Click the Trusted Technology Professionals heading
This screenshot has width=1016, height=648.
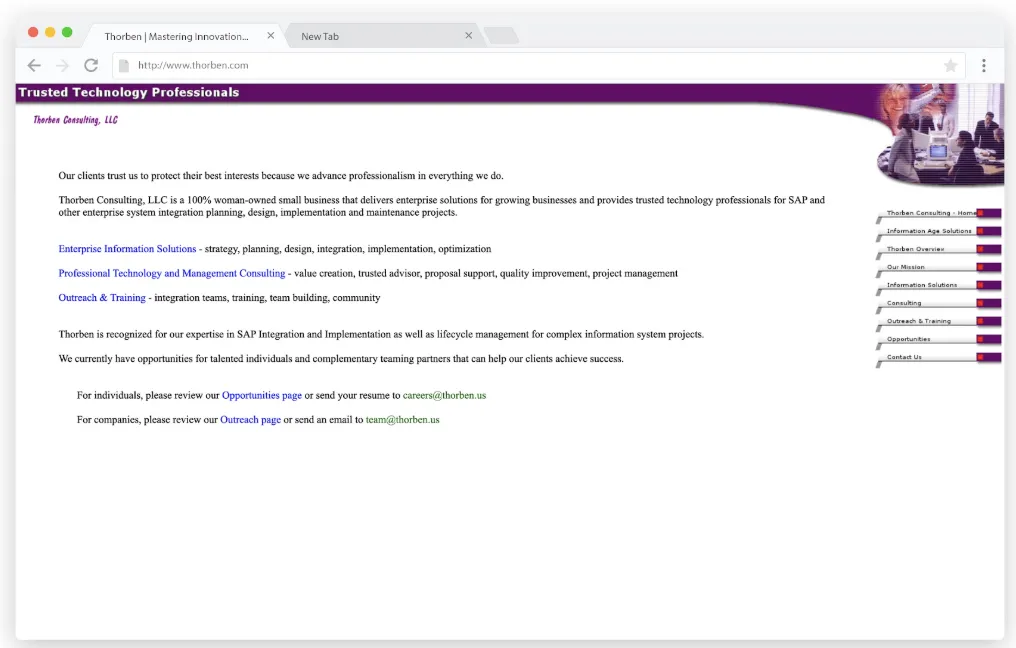[129, 93]
